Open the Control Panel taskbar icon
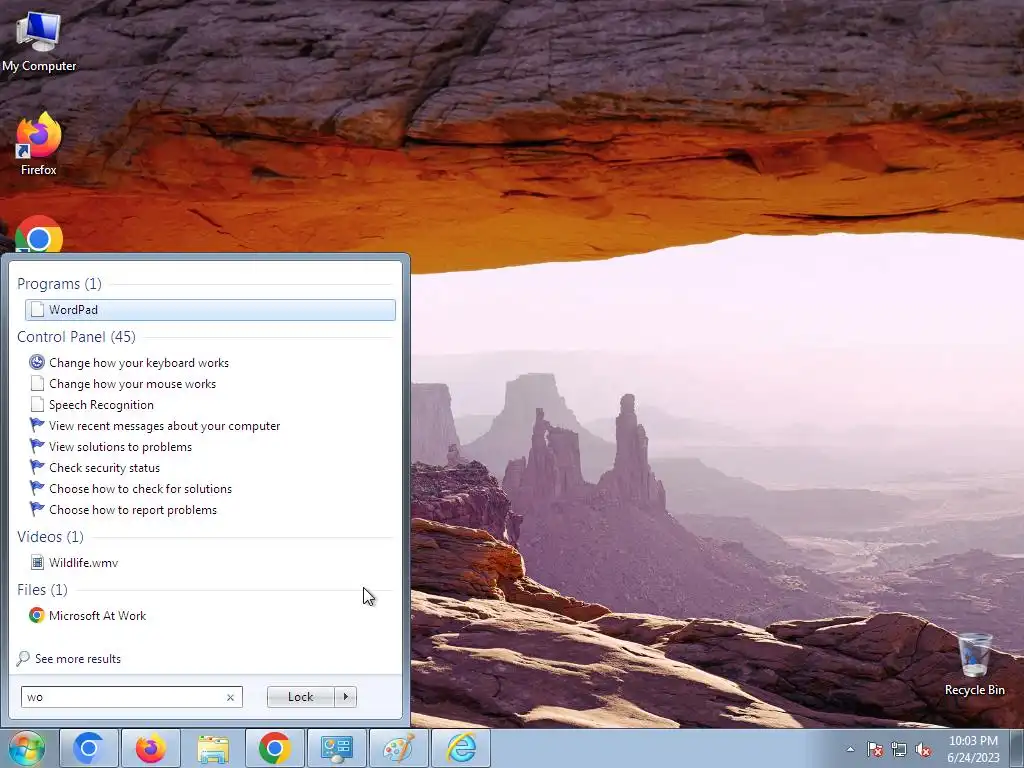The image size is (1024, 768). click(x=337, y=748)
